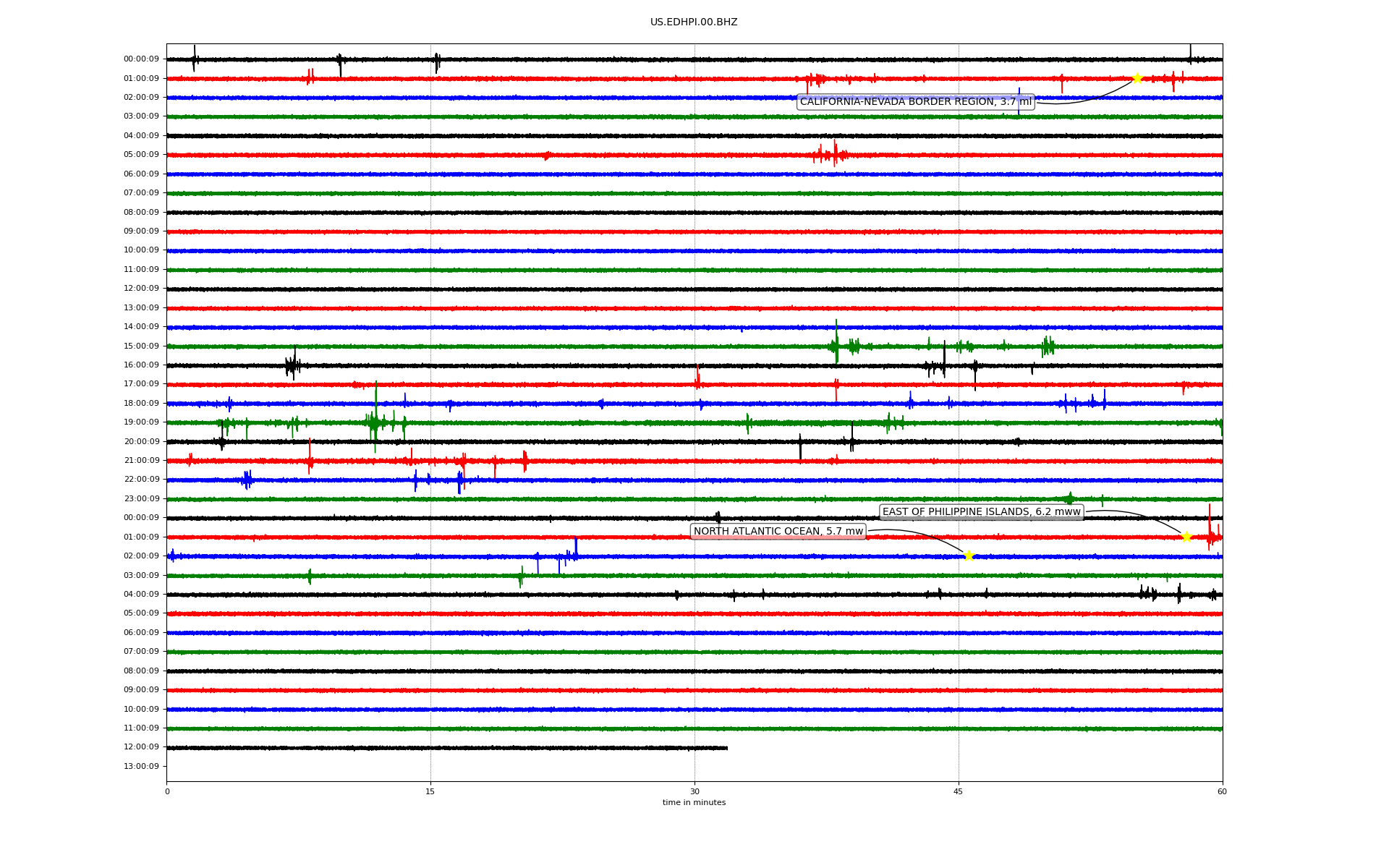Click the large green spike on the 15:00:09 trace
This screenshot has width=1389, height=868.
(x=836, y=341)
